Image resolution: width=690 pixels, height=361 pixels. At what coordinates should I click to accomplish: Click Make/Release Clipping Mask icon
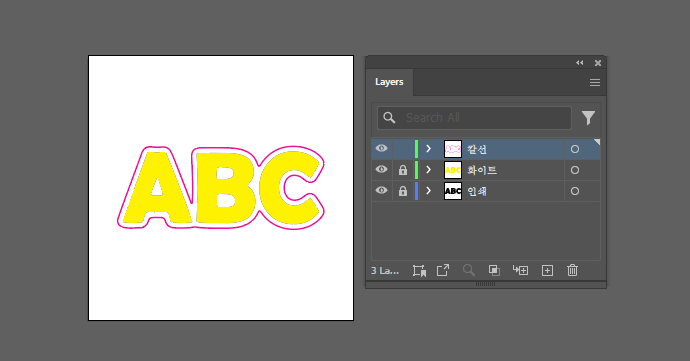(494, 270)
